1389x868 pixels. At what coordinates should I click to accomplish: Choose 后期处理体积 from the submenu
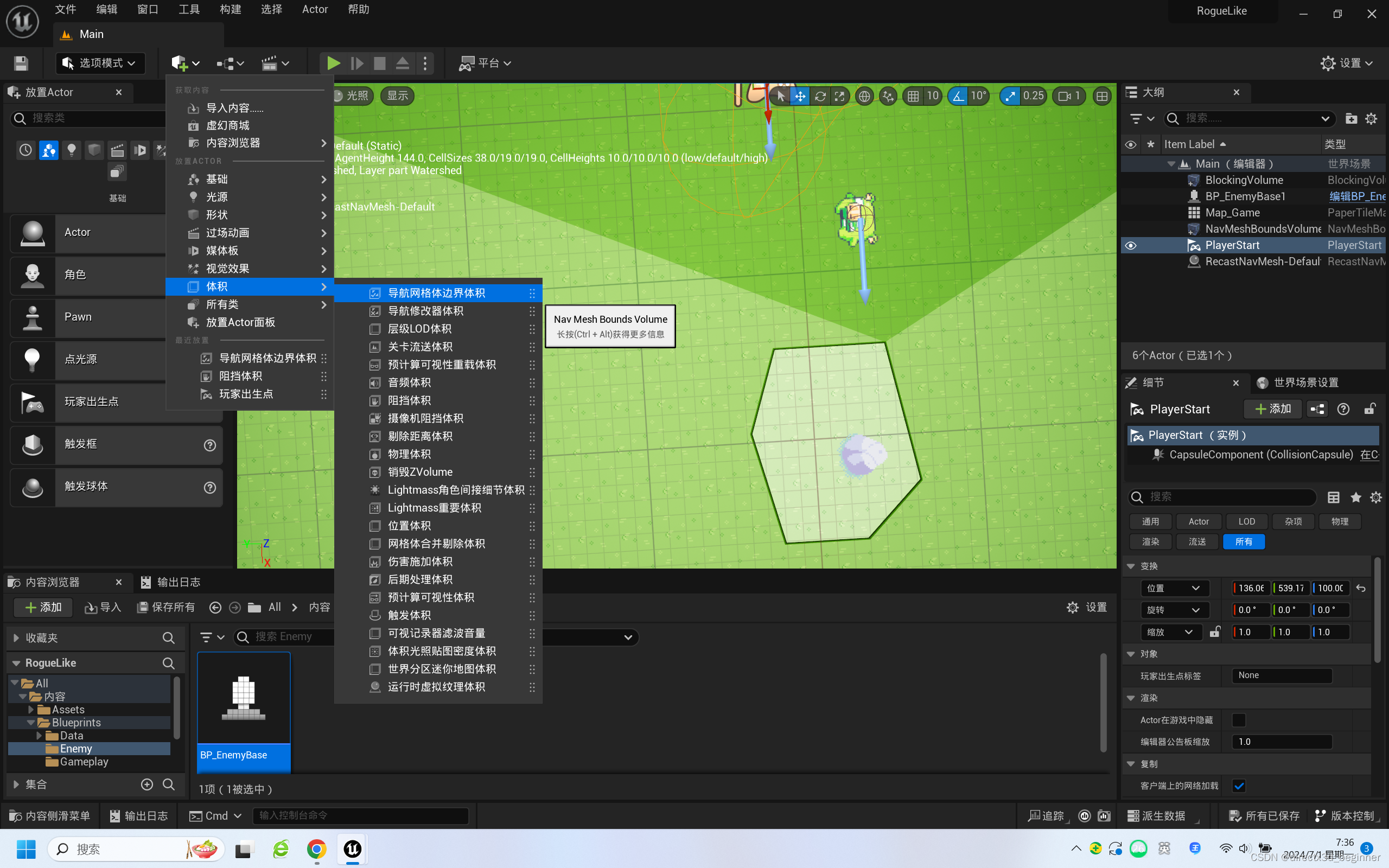point(438,579)
